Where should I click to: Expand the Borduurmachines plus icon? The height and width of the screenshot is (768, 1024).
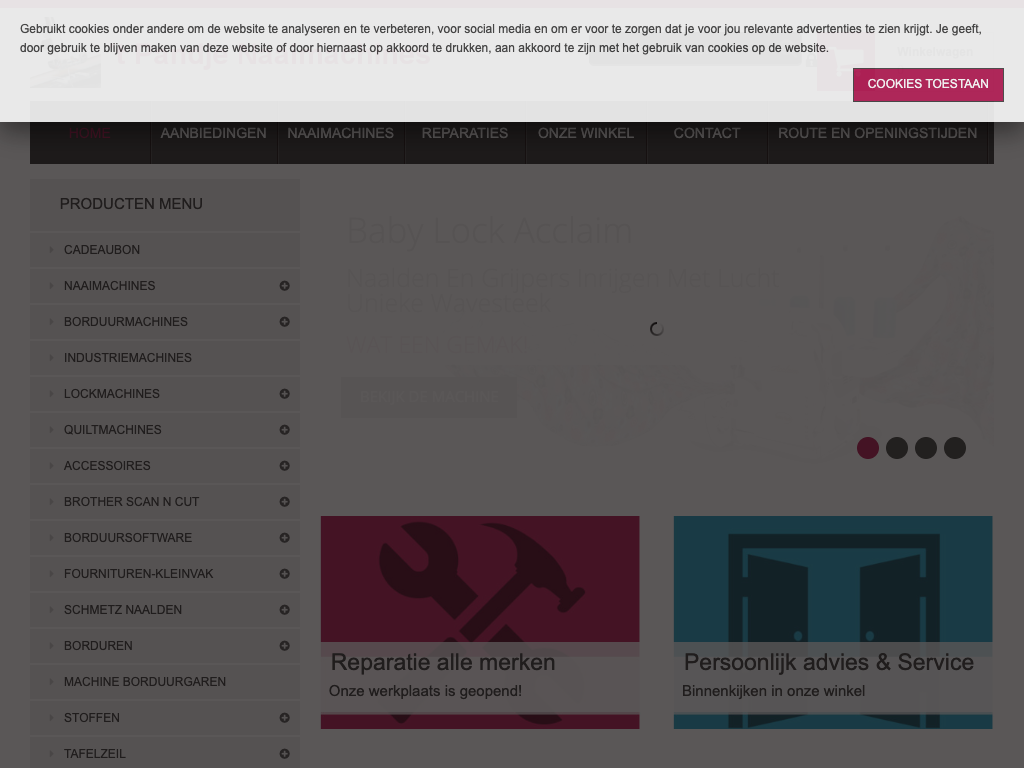tap(284, 322)
